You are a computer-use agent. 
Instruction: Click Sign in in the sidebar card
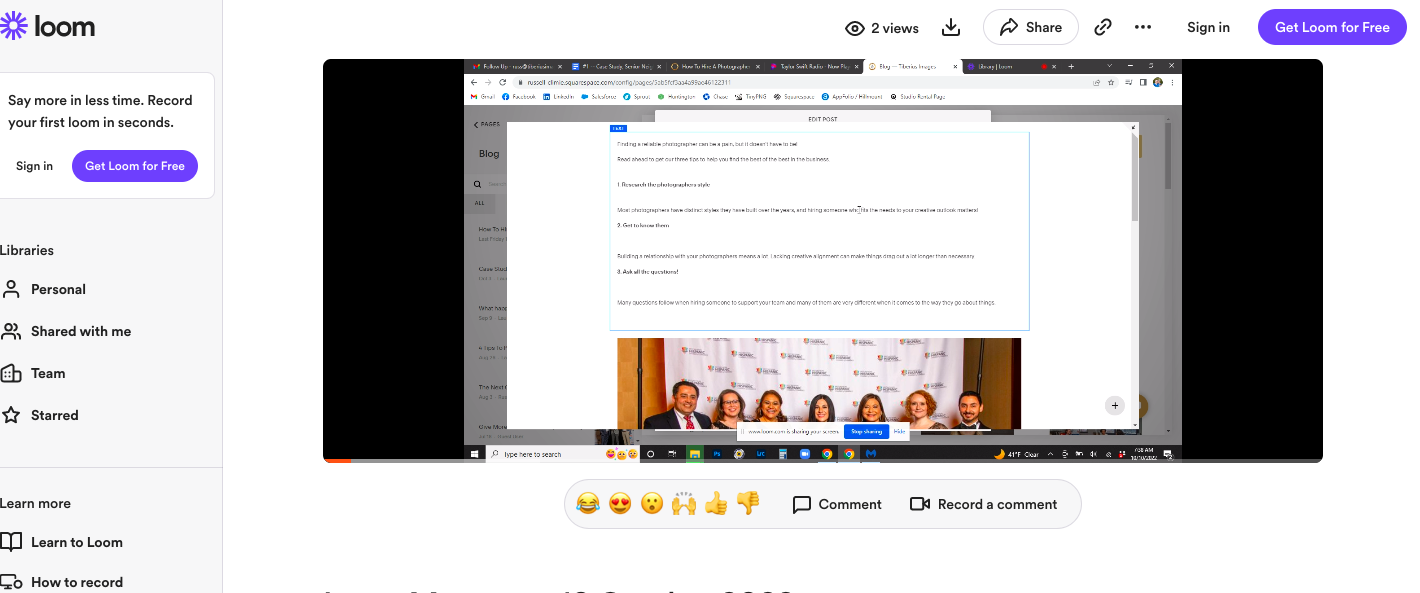pos(34,166)
